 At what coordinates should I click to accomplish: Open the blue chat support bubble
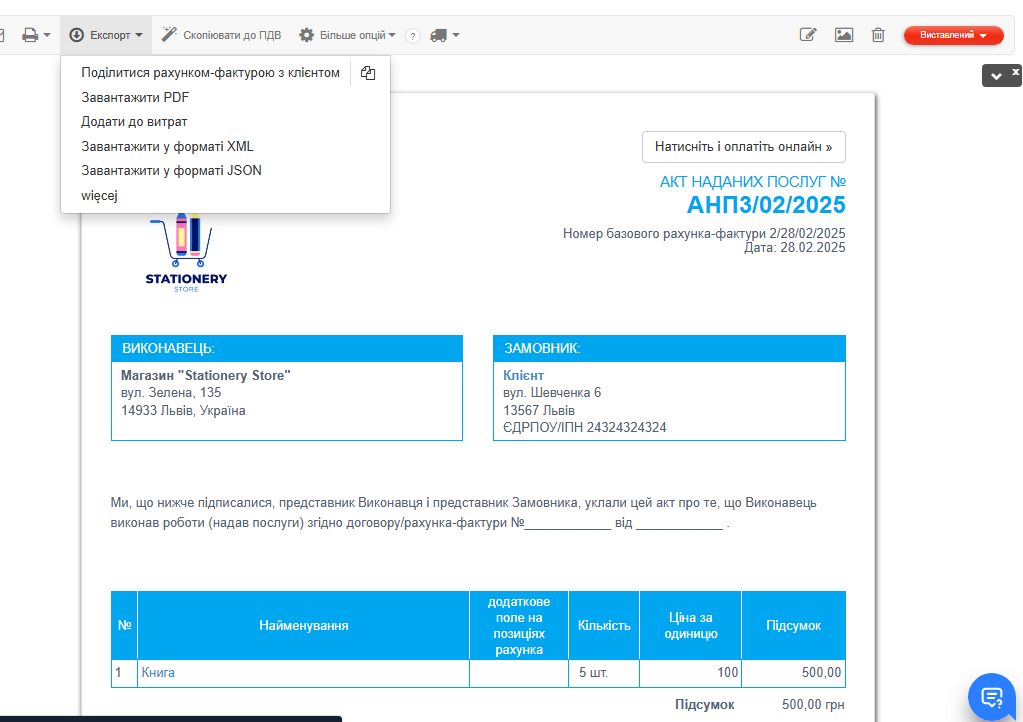click(991, 697)
